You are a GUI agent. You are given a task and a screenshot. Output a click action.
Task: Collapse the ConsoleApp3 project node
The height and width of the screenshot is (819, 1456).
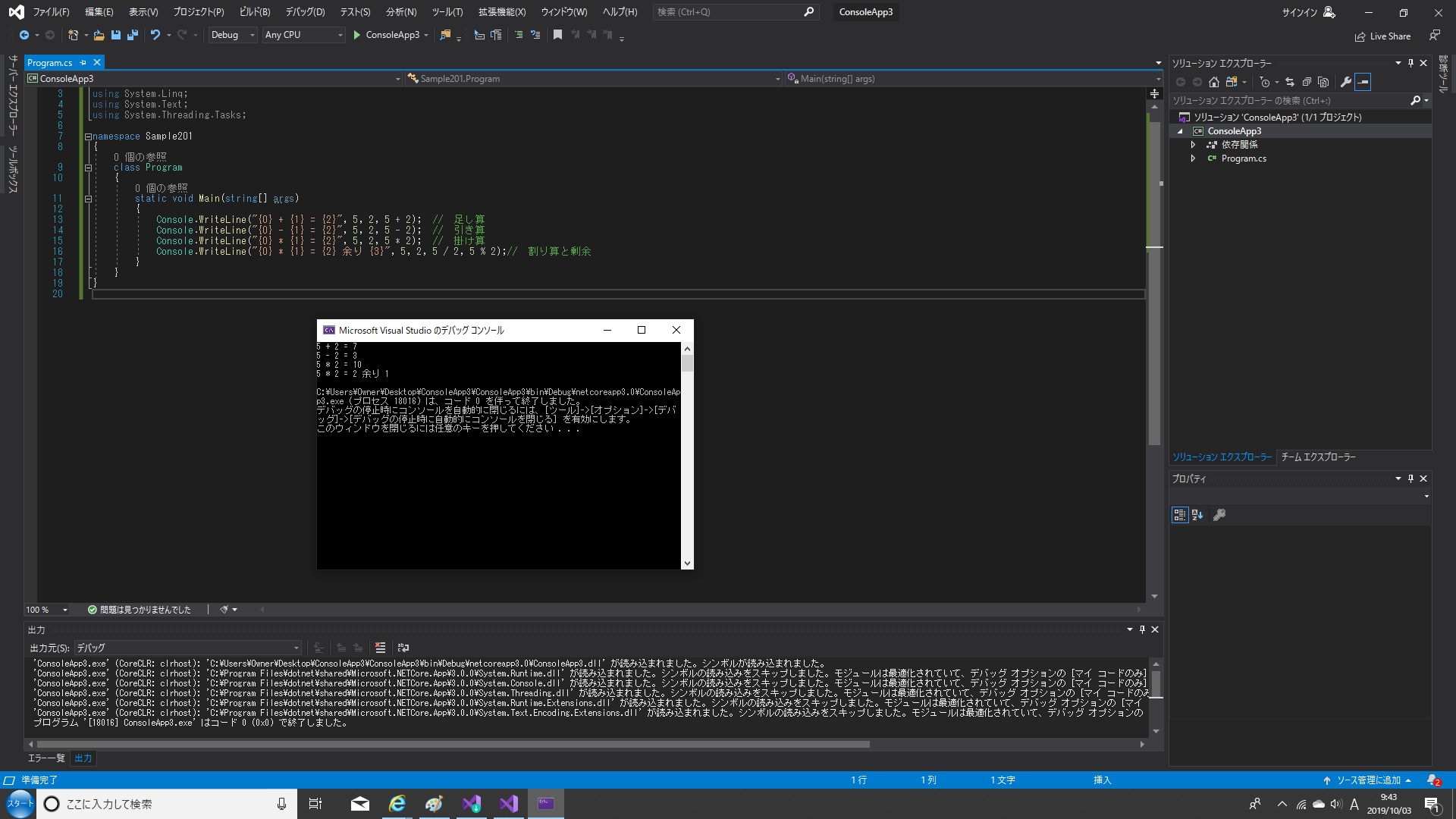(1180, 131)
